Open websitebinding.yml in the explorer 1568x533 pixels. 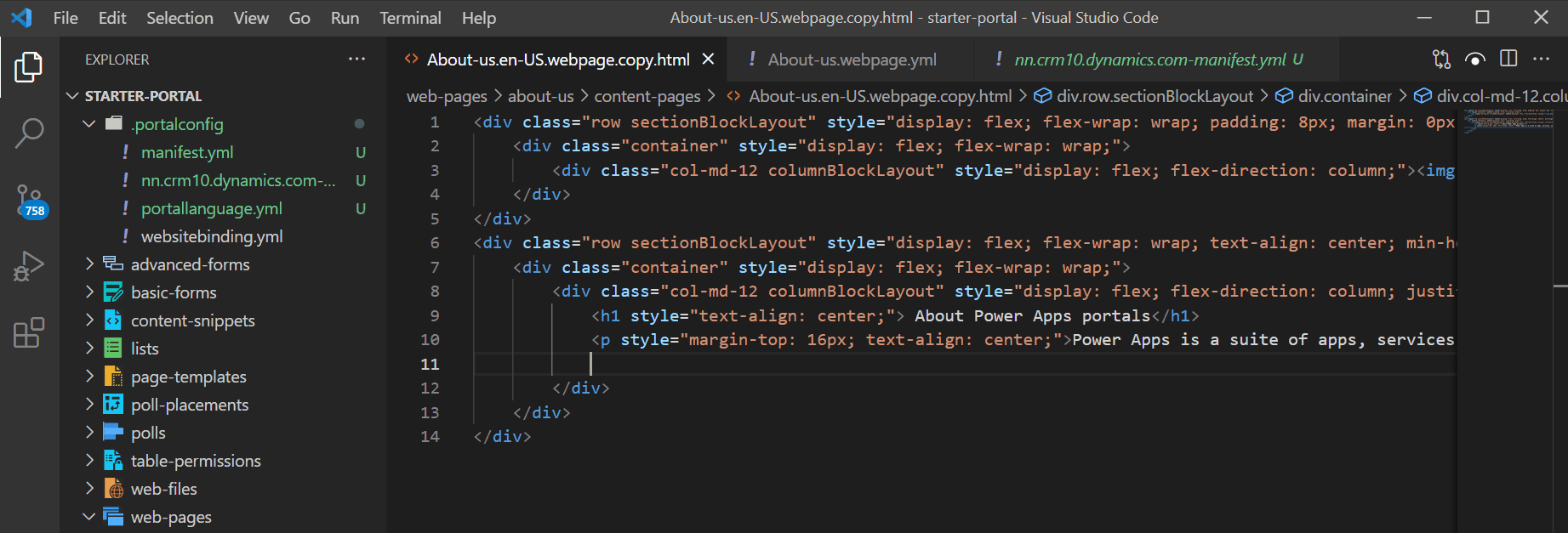211,236
